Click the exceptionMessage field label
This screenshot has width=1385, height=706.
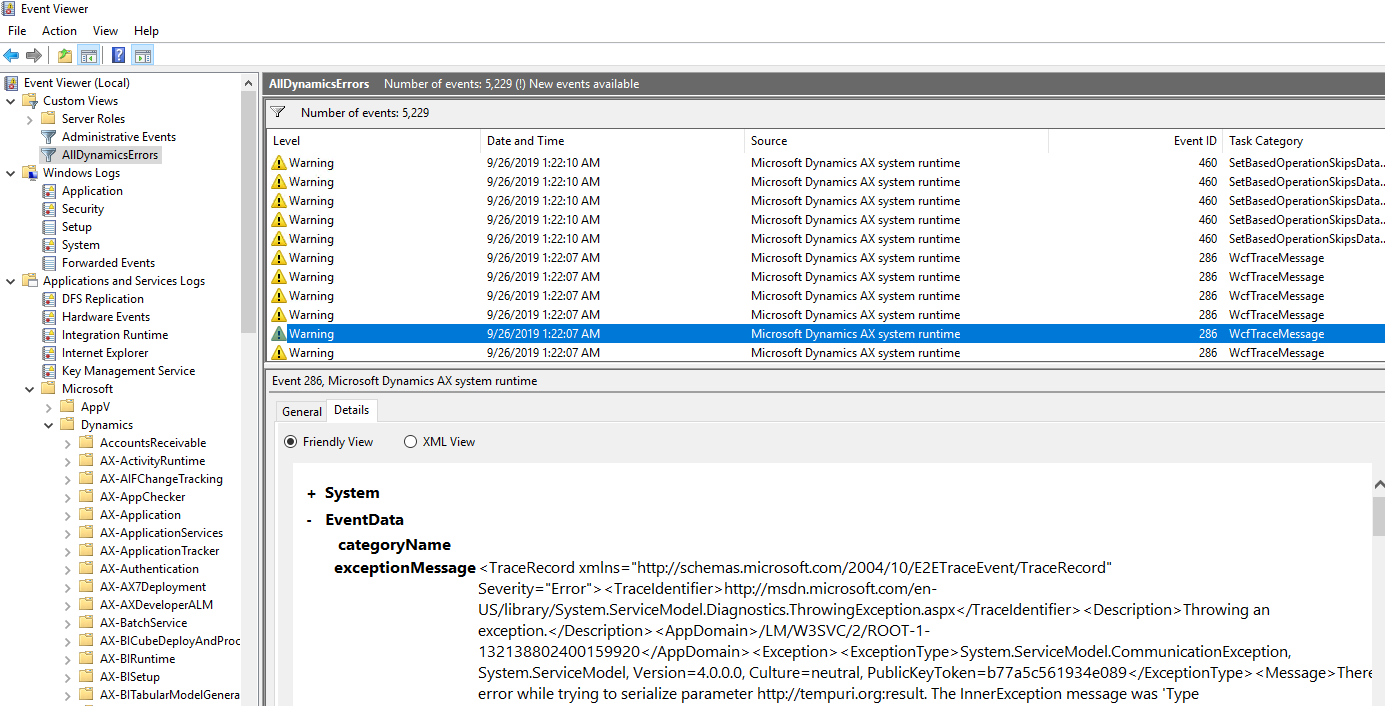click(x=405, y=568)
